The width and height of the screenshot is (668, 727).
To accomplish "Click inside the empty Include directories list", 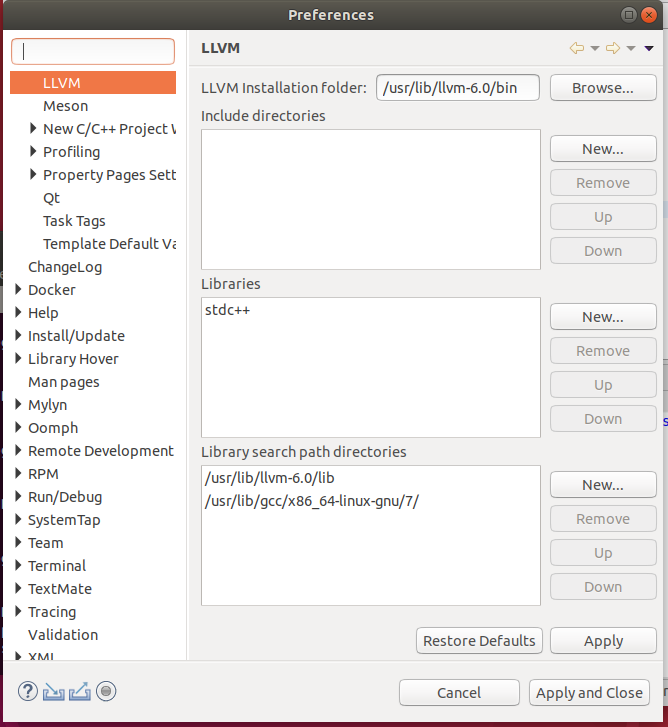I will (x=371, y=199).
